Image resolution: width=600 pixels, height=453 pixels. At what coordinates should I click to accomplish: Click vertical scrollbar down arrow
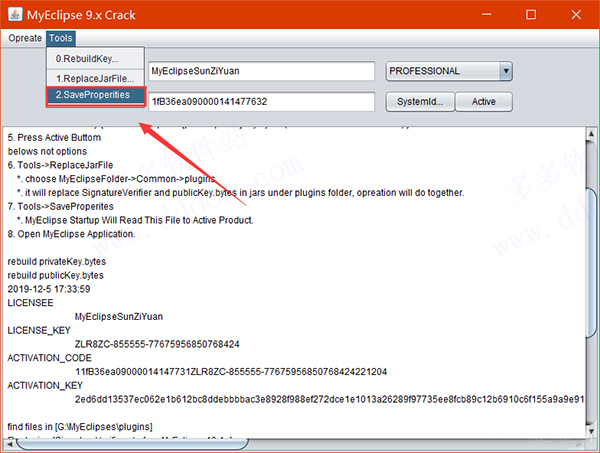click(x=591, y=431)
